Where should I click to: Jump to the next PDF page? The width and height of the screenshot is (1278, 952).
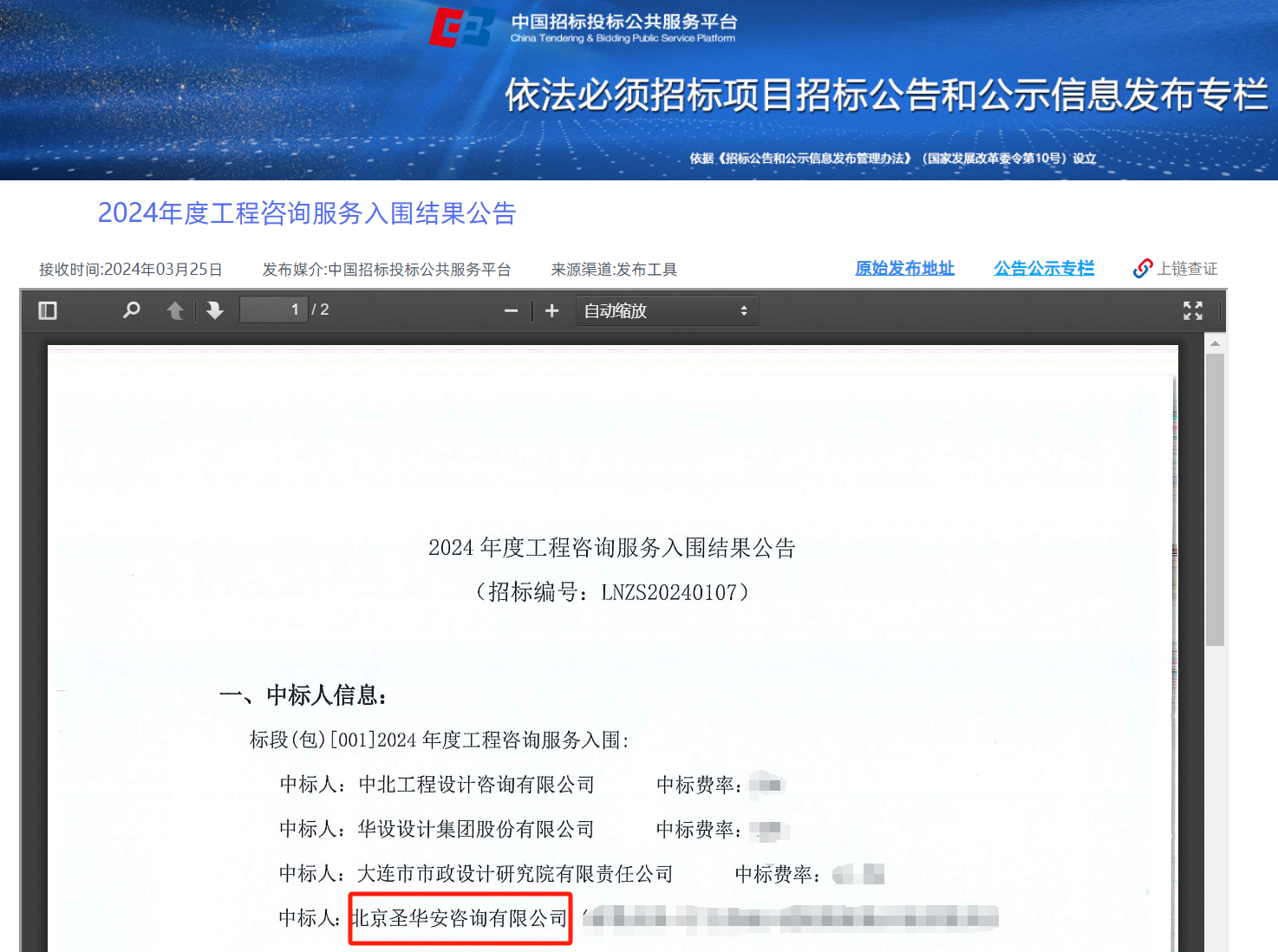tap(215, 310)
